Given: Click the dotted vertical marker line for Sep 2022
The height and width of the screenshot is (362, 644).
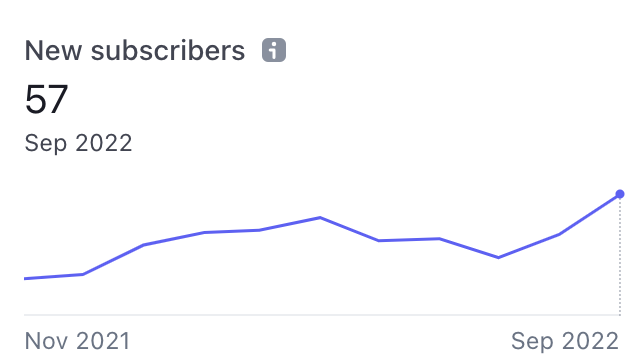Looking at the screenshot, I should point(620,257).
